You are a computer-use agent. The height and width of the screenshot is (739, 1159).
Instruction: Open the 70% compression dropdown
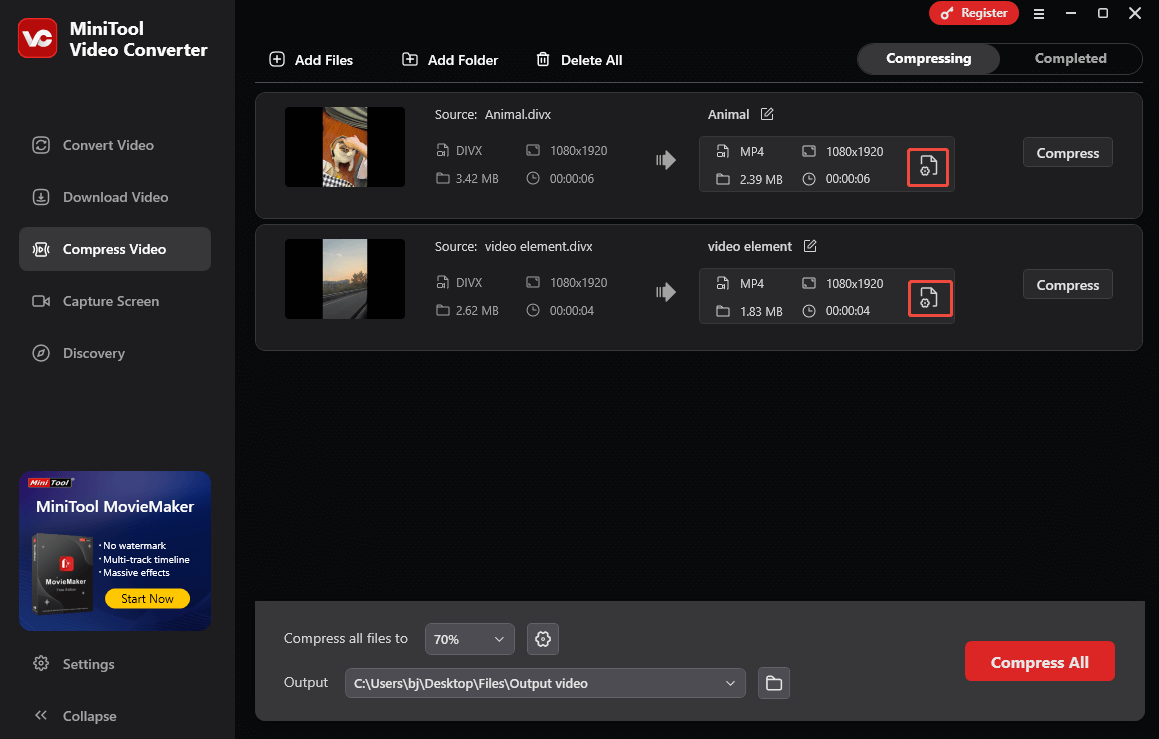tap(469, 639)
